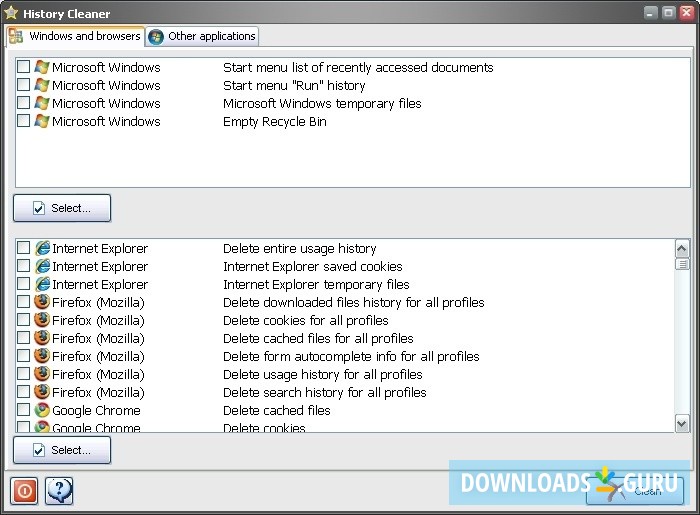Tick Internet Explorer entire usage history checkbox

click(23, 248)
